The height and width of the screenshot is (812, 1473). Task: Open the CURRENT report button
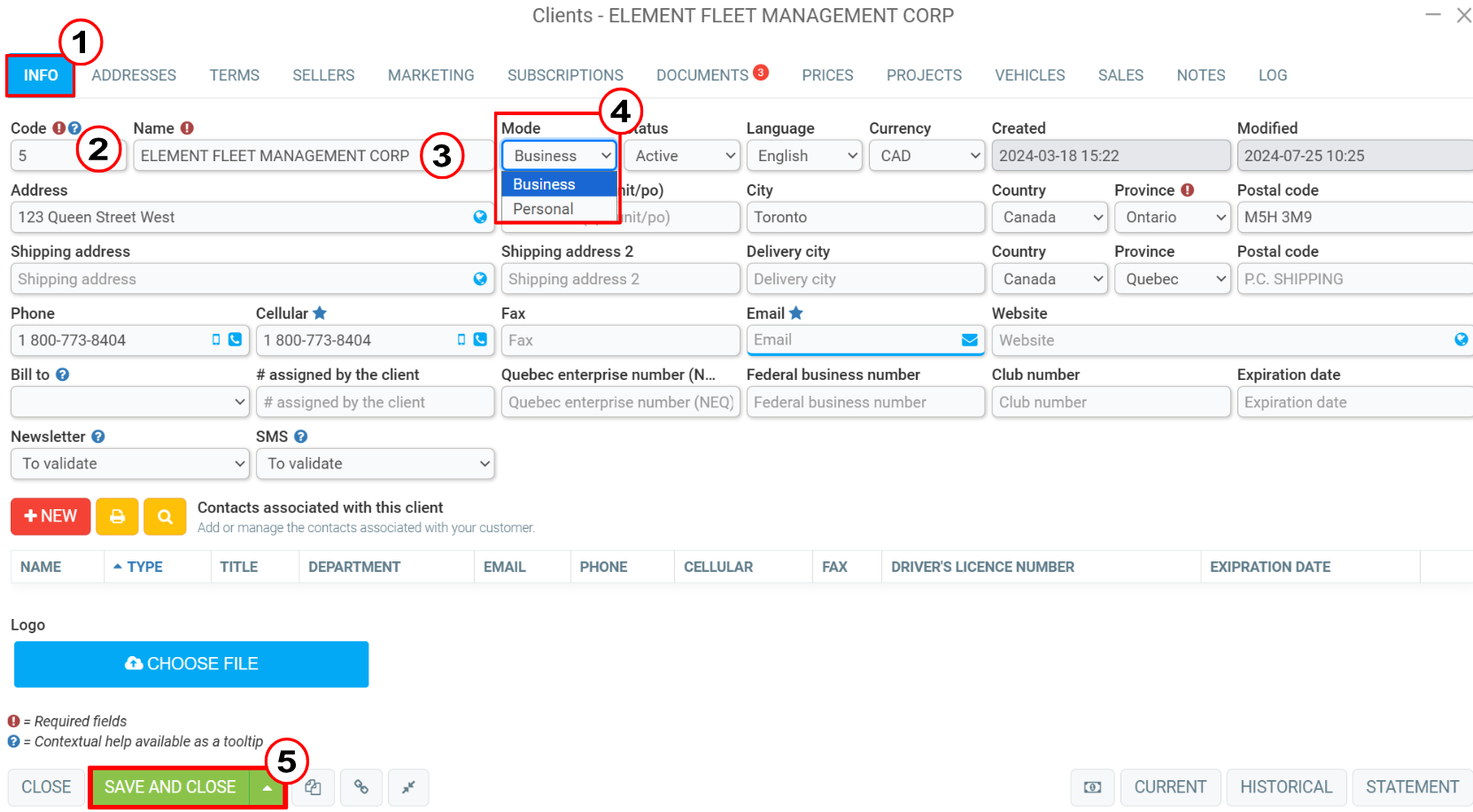coord(1170,787)
